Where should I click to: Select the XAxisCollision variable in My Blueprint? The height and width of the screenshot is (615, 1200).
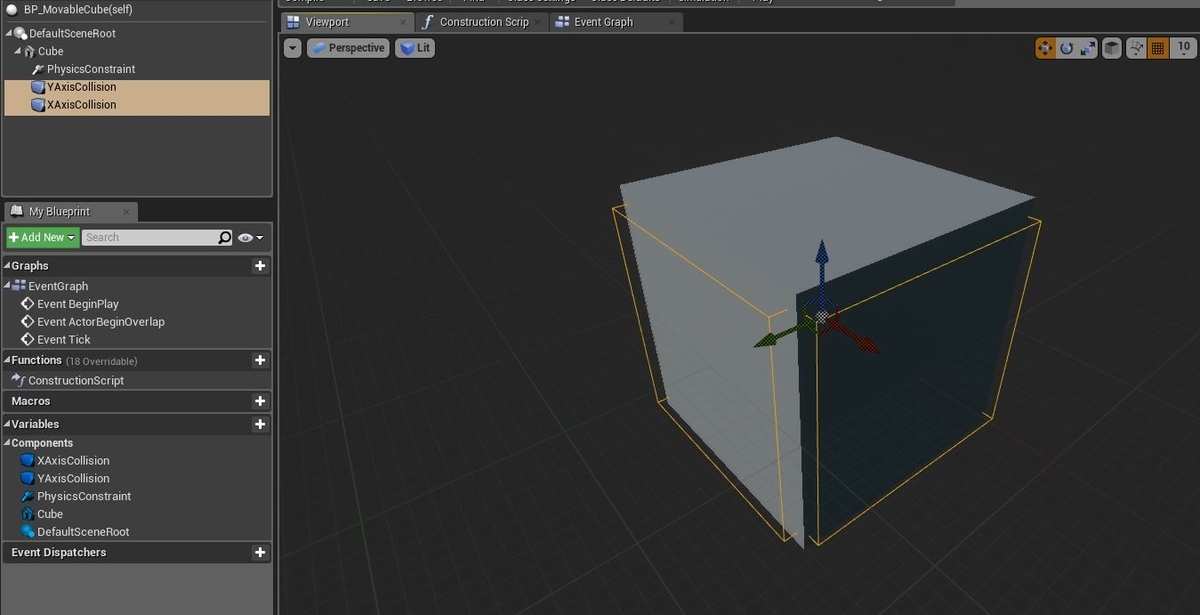coord(73,461)
